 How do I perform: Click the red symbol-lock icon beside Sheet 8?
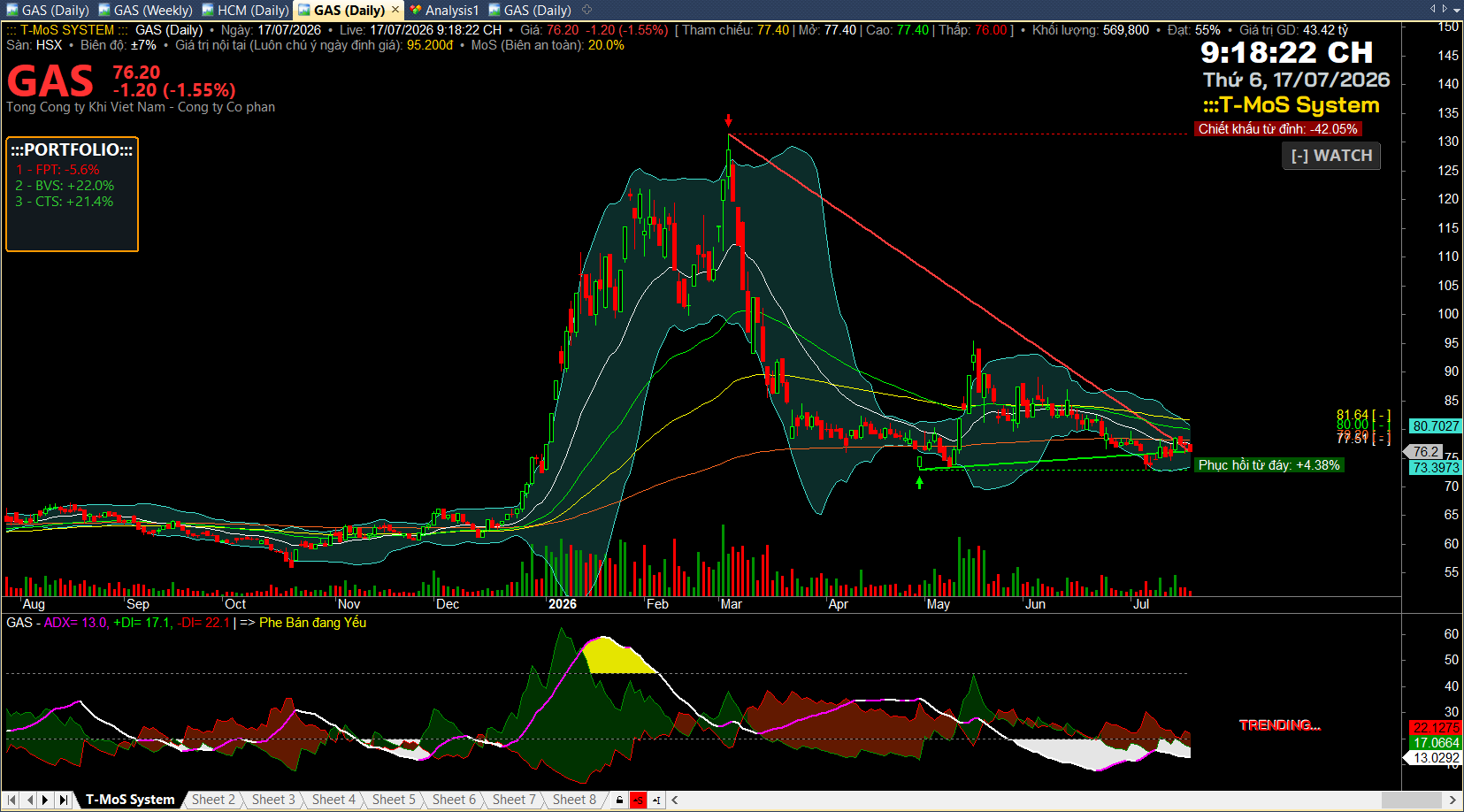pos(638,801)
